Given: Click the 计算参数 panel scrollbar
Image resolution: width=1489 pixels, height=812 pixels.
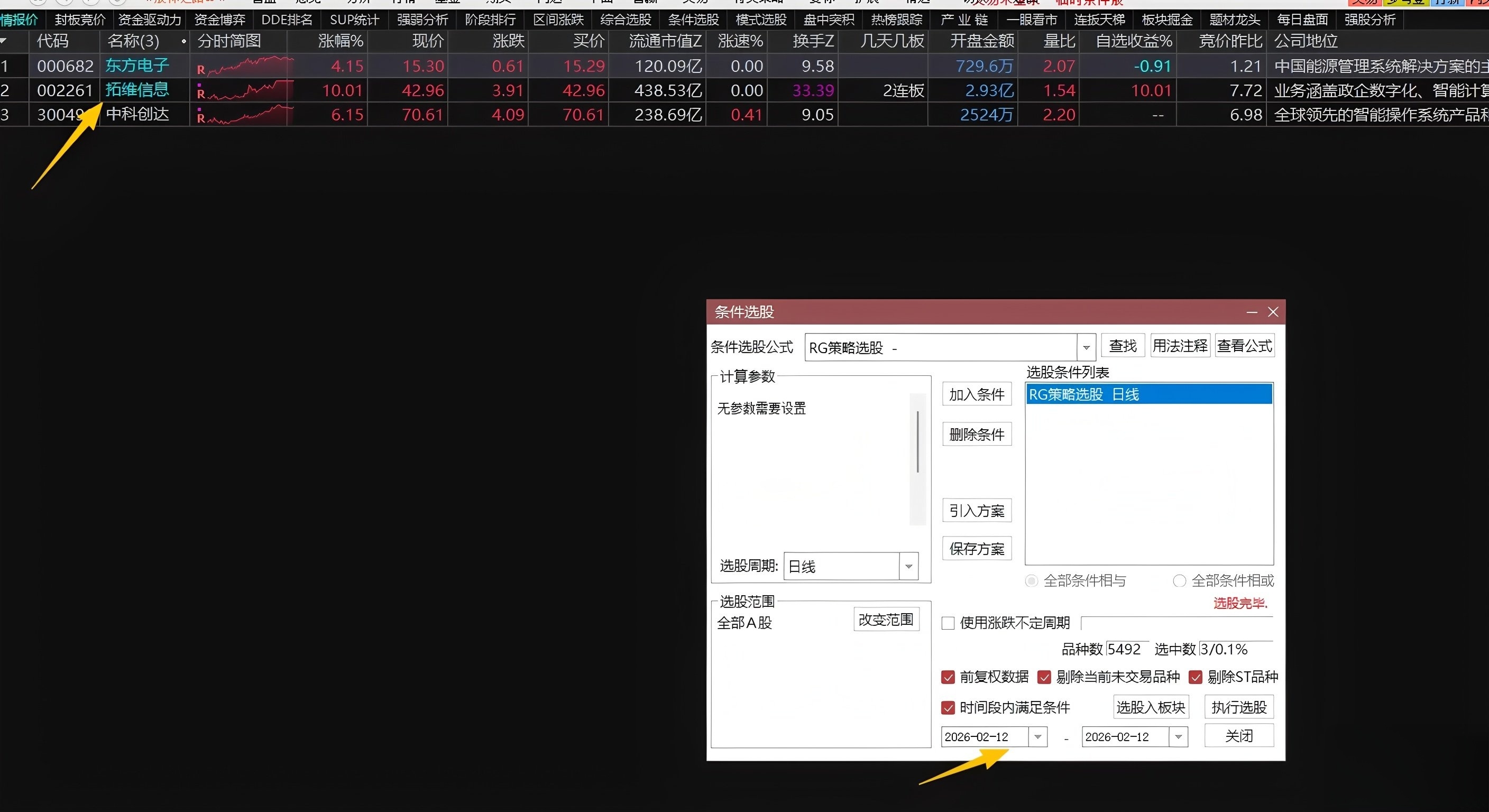Looking at the screenshot, I should click(x=917, y=442).
